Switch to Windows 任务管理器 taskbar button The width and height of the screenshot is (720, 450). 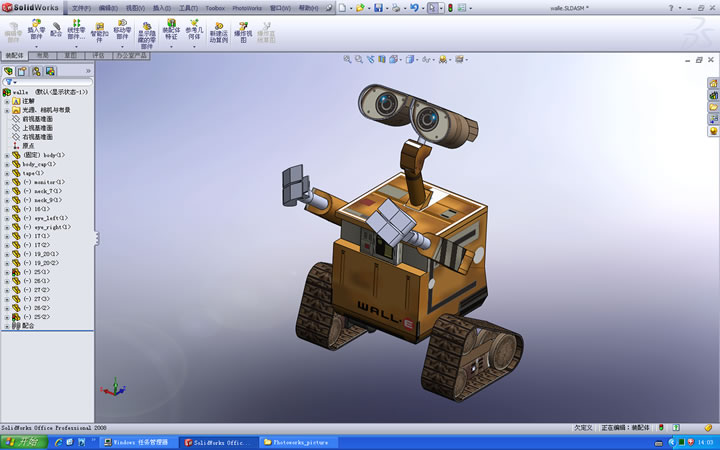pyautogui.click(x=139, y=443)
